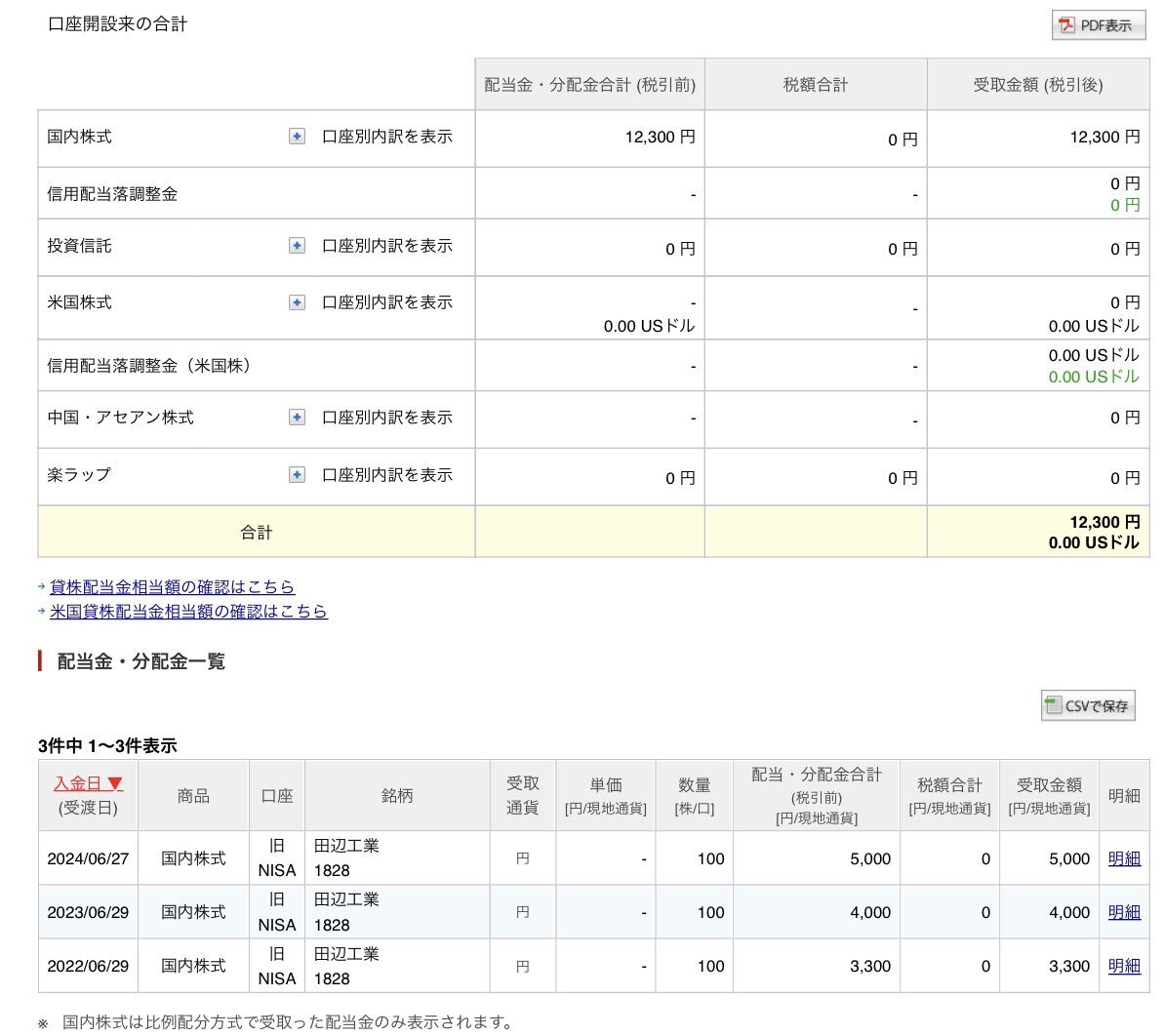The width and height of the screenshot is (1164, 1036).
Task: Click the 5,000 pre-tax dividend amount
Action: click(870, 858)
